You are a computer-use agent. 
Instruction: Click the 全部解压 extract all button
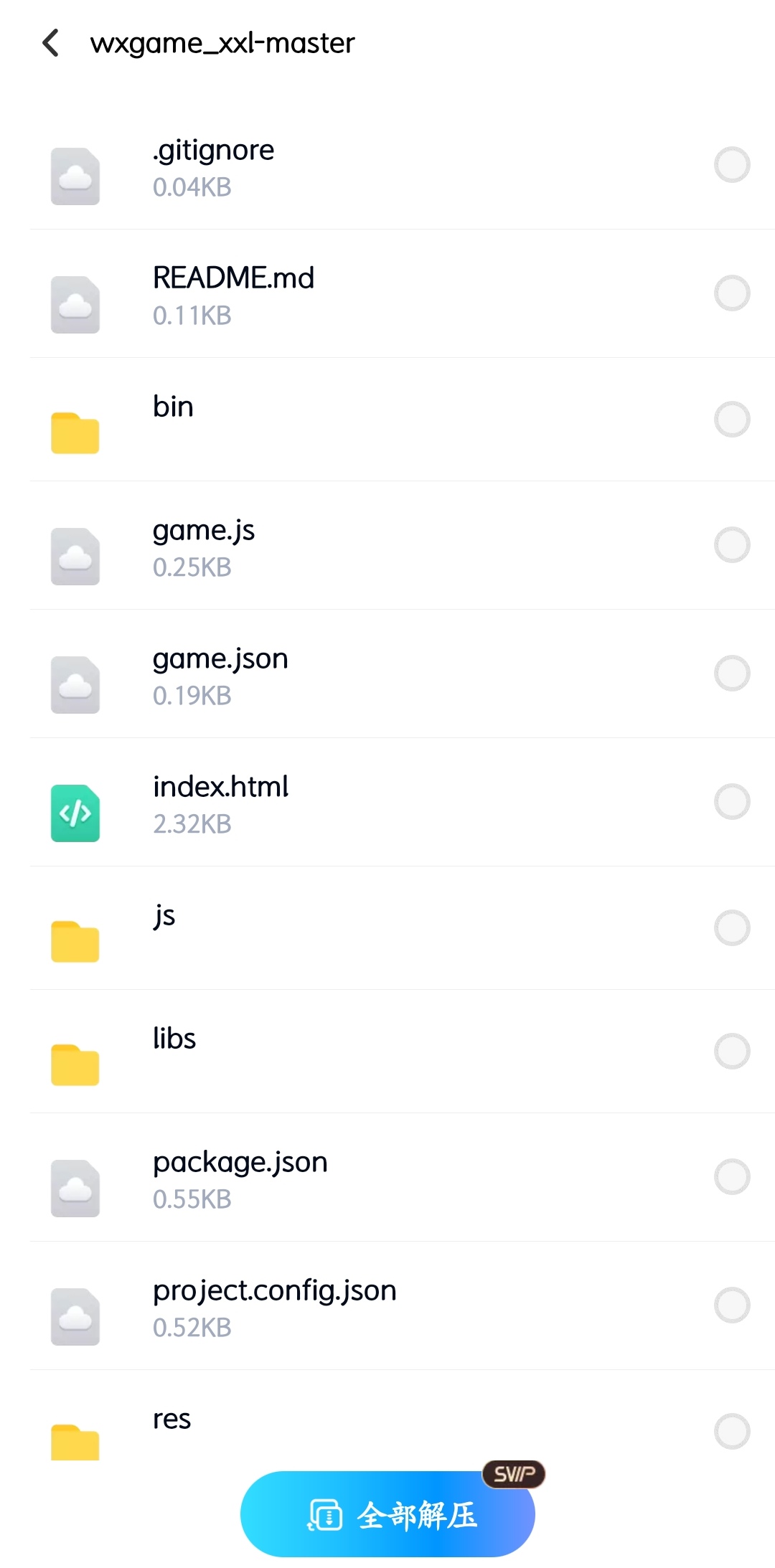(387, 1514)
